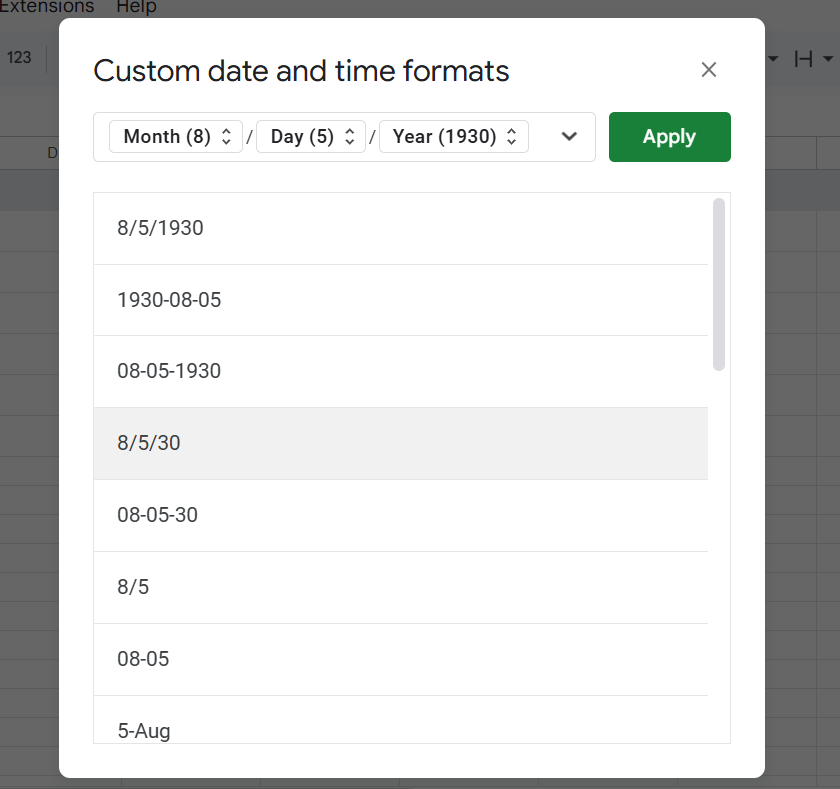Close the Custom date and time formats dialog
Viewport: 840px width, 789px height.
tap(708, 70)
